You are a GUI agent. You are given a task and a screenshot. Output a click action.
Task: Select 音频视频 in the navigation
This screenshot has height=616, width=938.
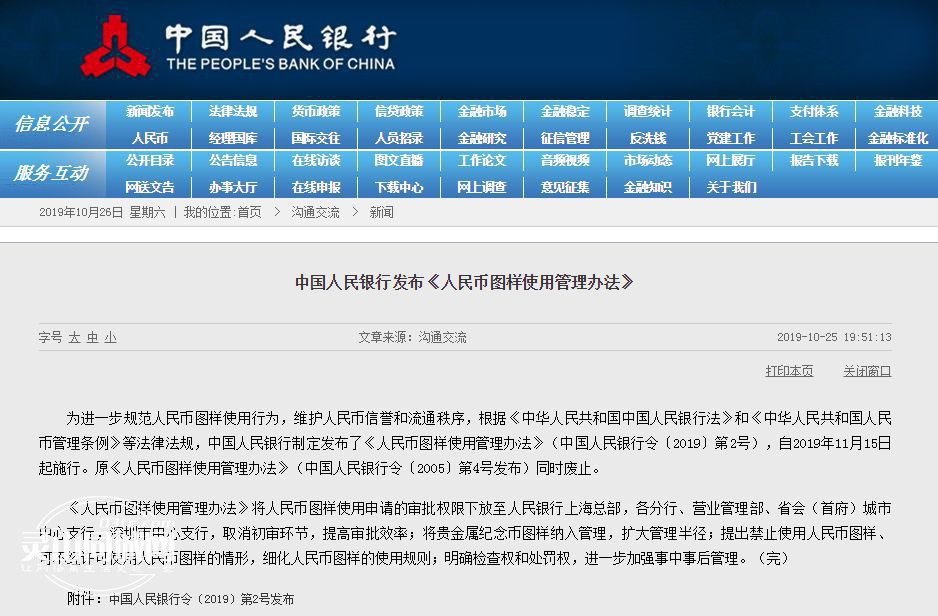[565, 160]
